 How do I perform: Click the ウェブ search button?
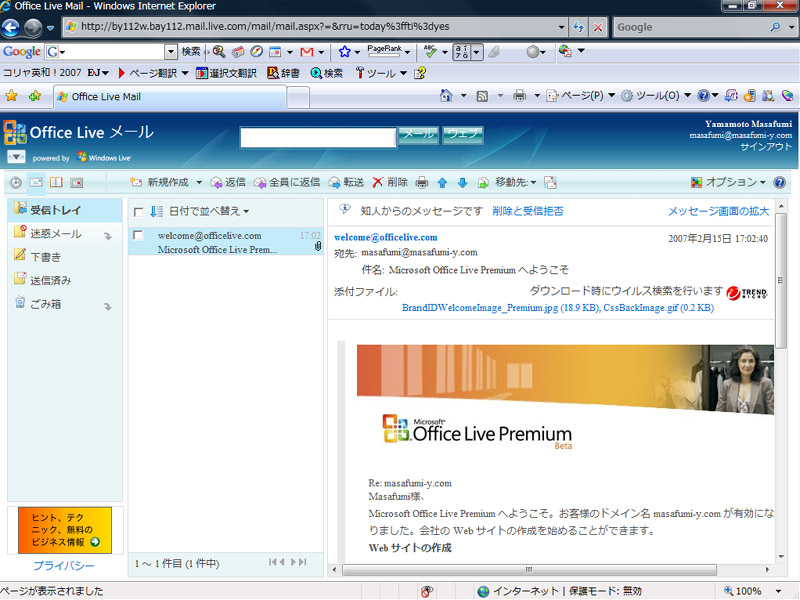[463, 135]
